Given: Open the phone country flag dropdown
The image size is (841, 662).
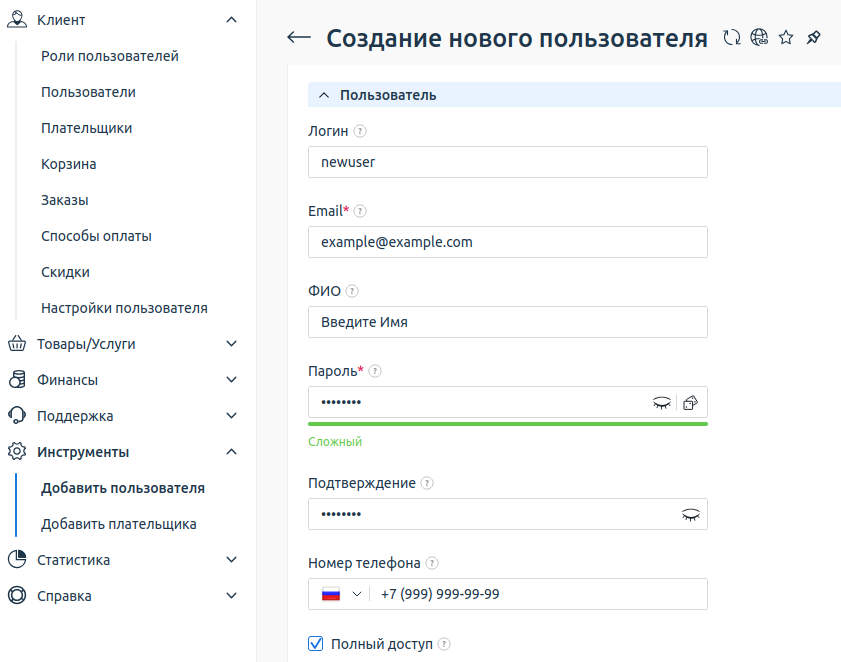Looking at the screenshot, I should 341,594.
